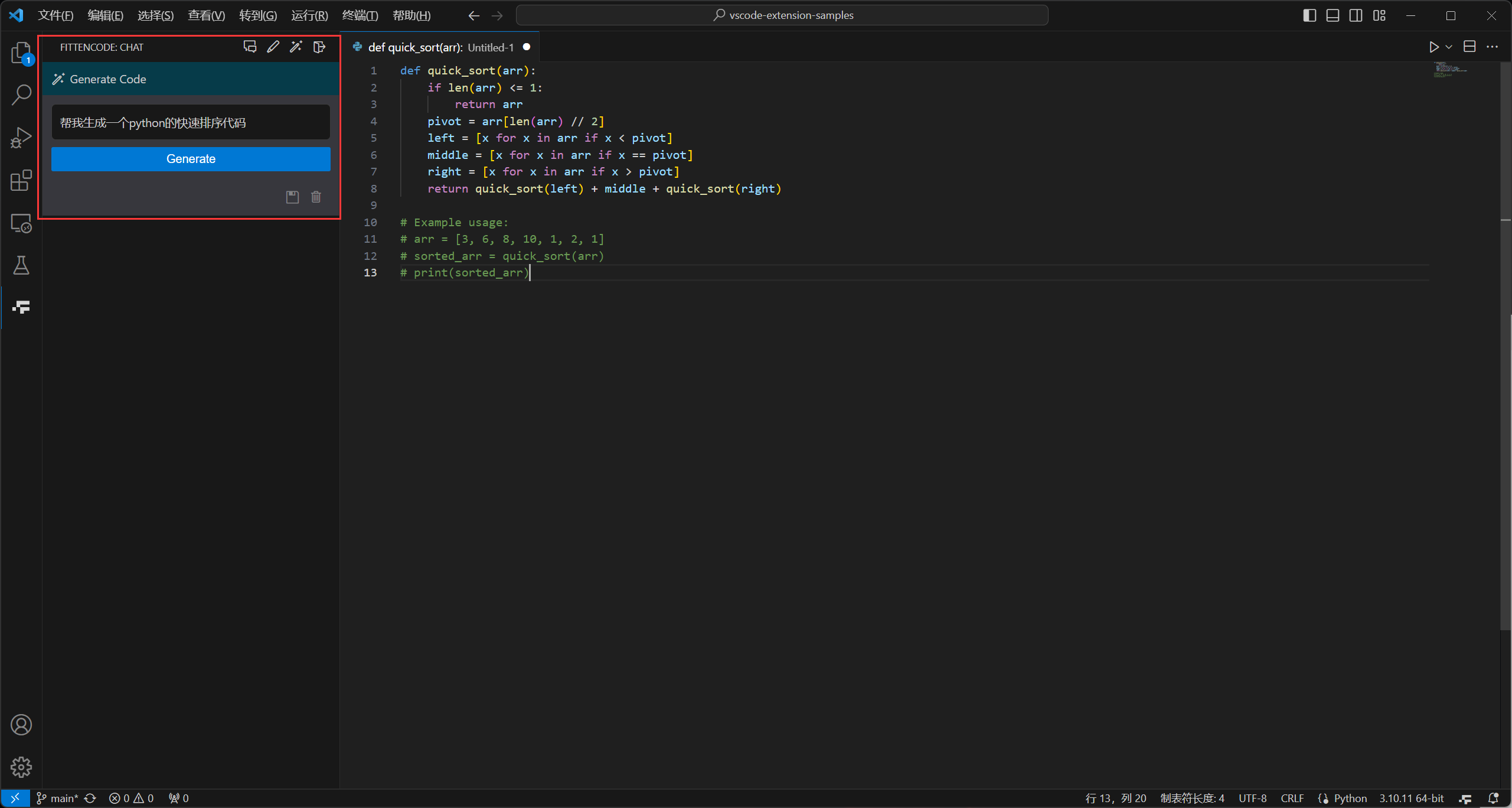Open the 帮助(H) menu
The image size is (1512, 808).
(412, 15)
